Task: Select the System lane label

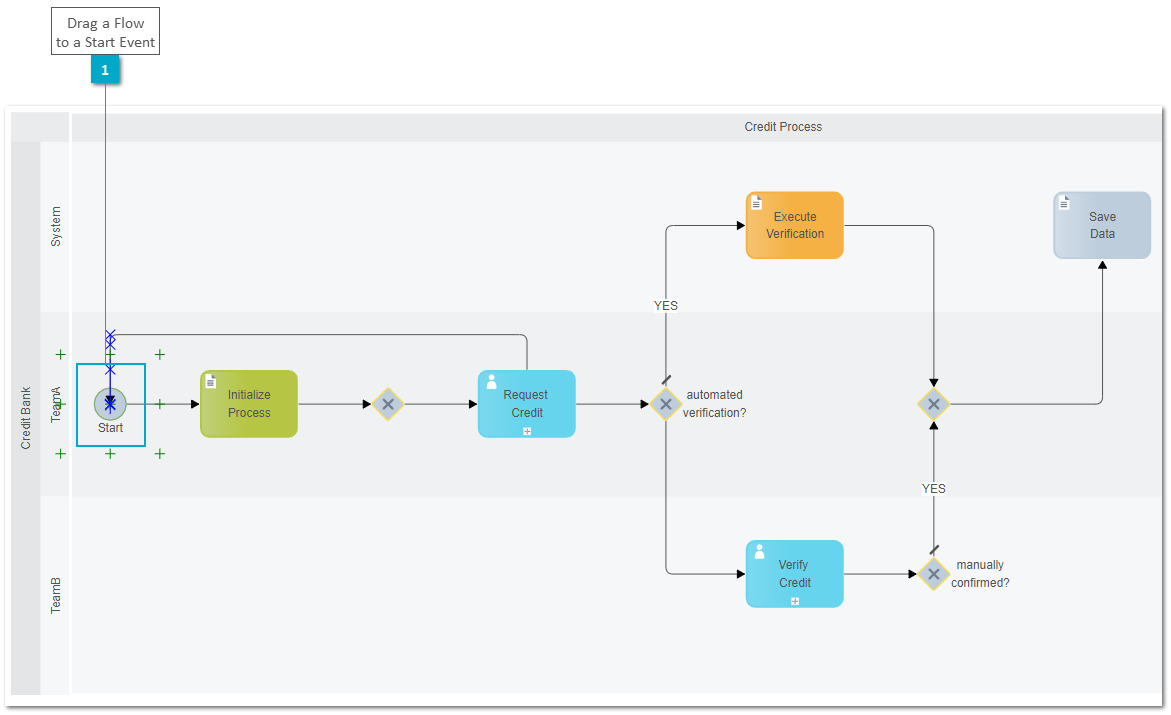Action: click(x=56, y=226)
